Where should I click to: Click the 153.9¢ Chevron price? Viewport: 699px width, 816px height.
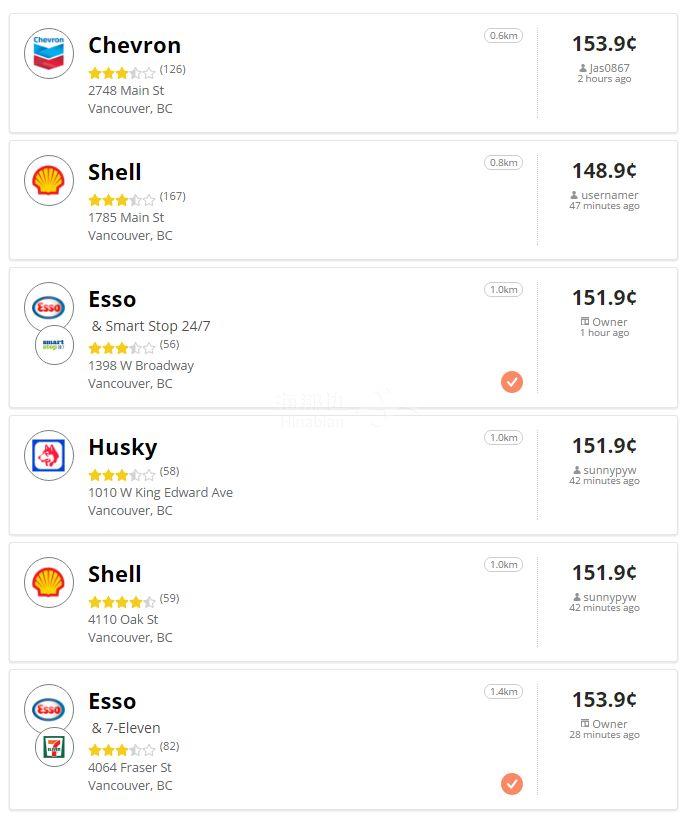click(x=604, y=44)
